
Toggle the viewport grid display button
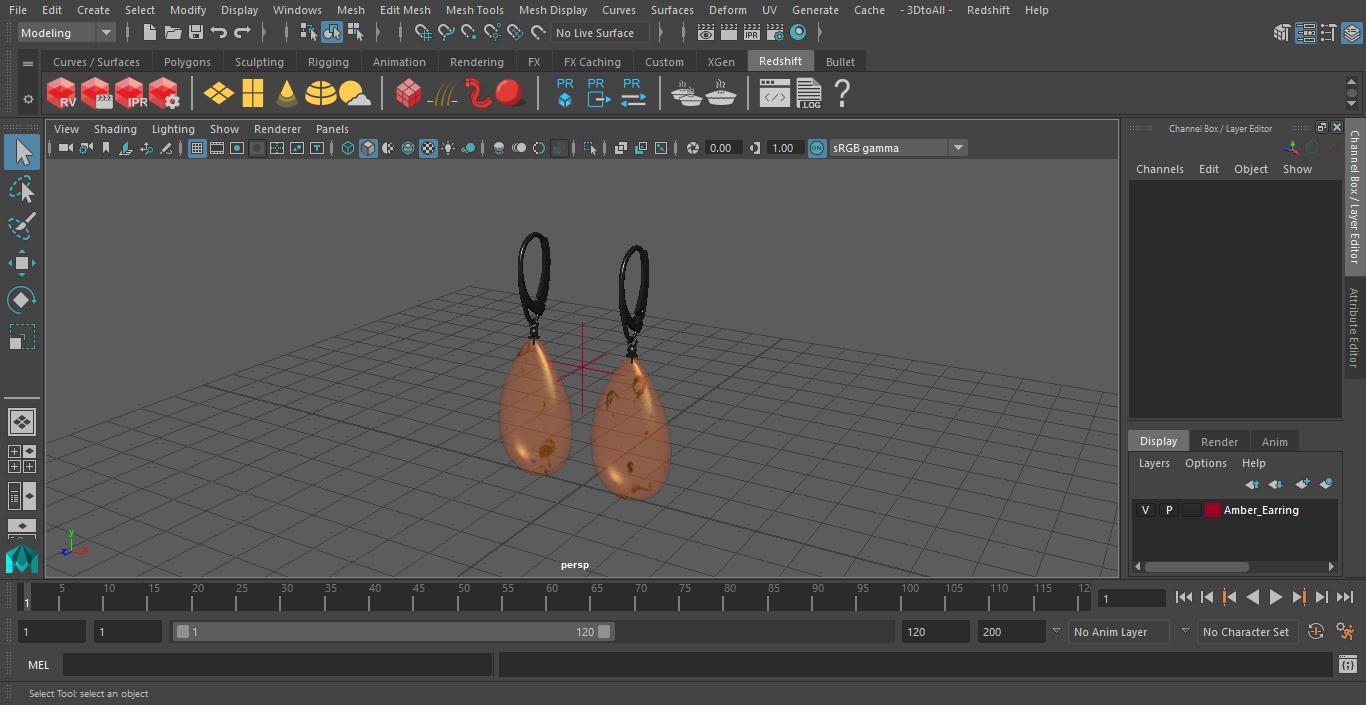point(197,148)
